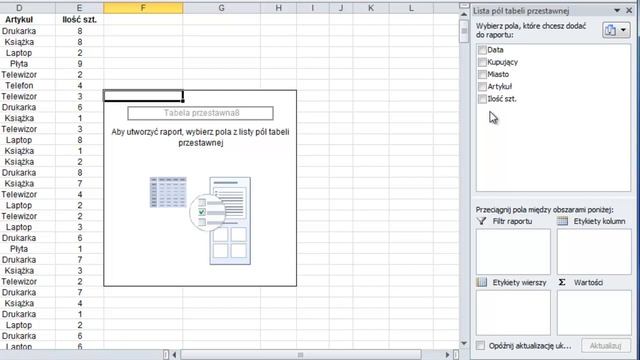Click the vertical scrollbar thumb

[464, 31]
